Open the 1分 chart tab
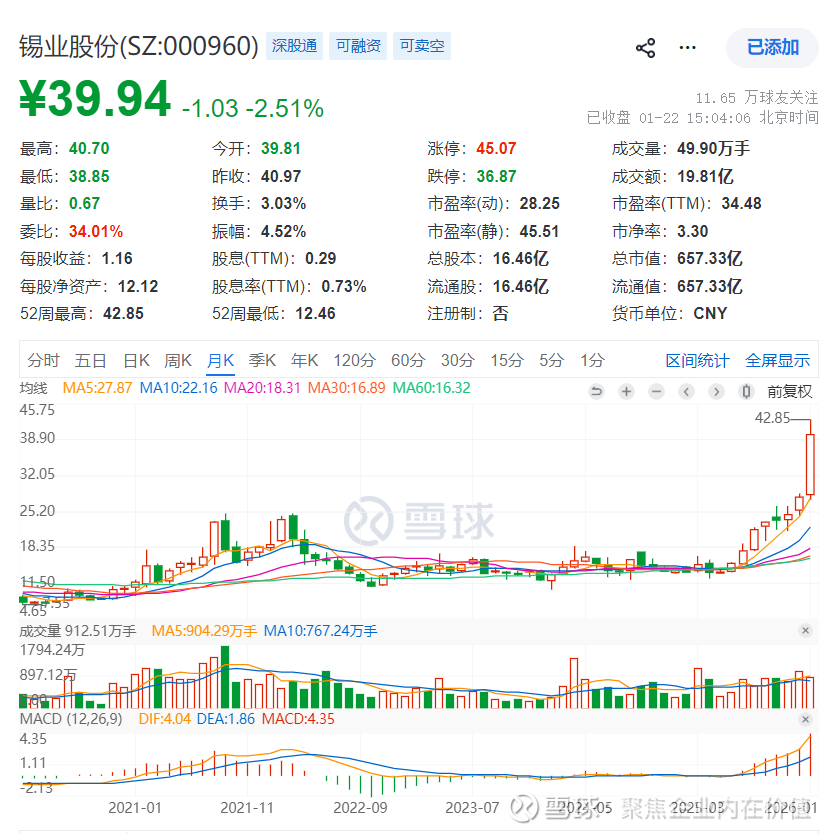 click(592, 360)
